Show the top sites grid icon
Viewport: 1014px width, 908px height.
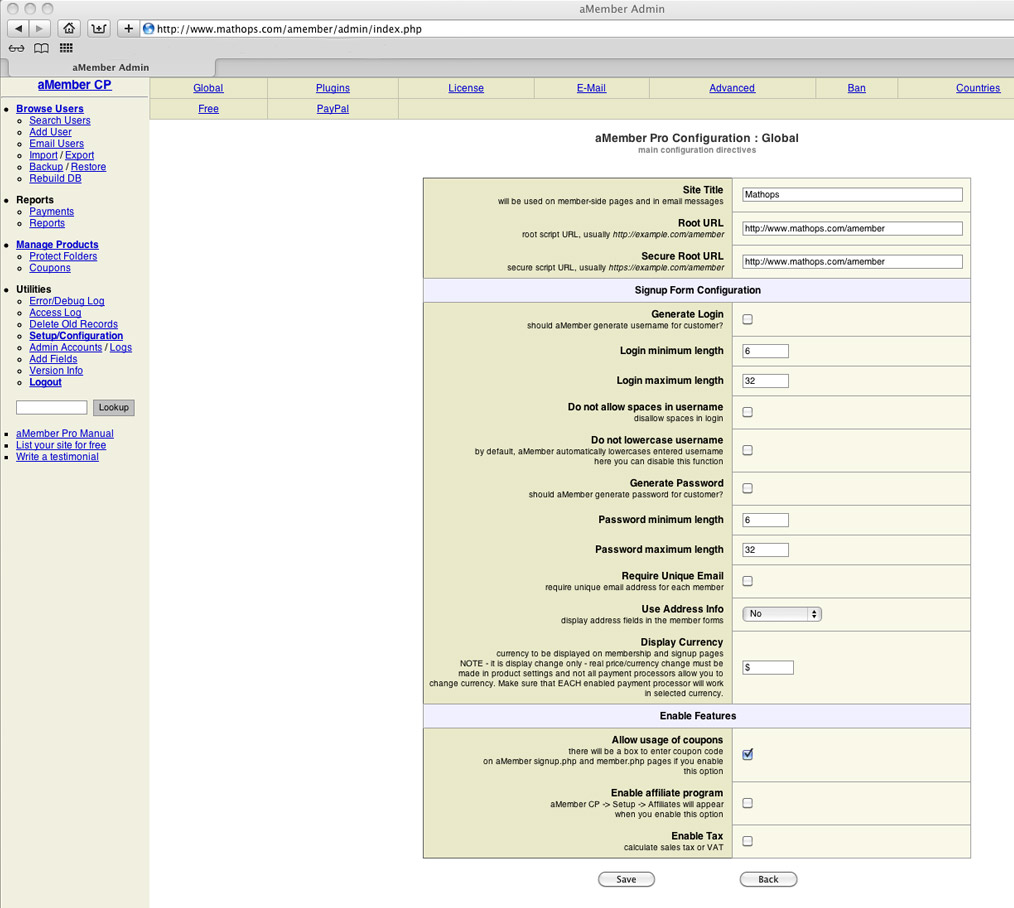(66, 48)
